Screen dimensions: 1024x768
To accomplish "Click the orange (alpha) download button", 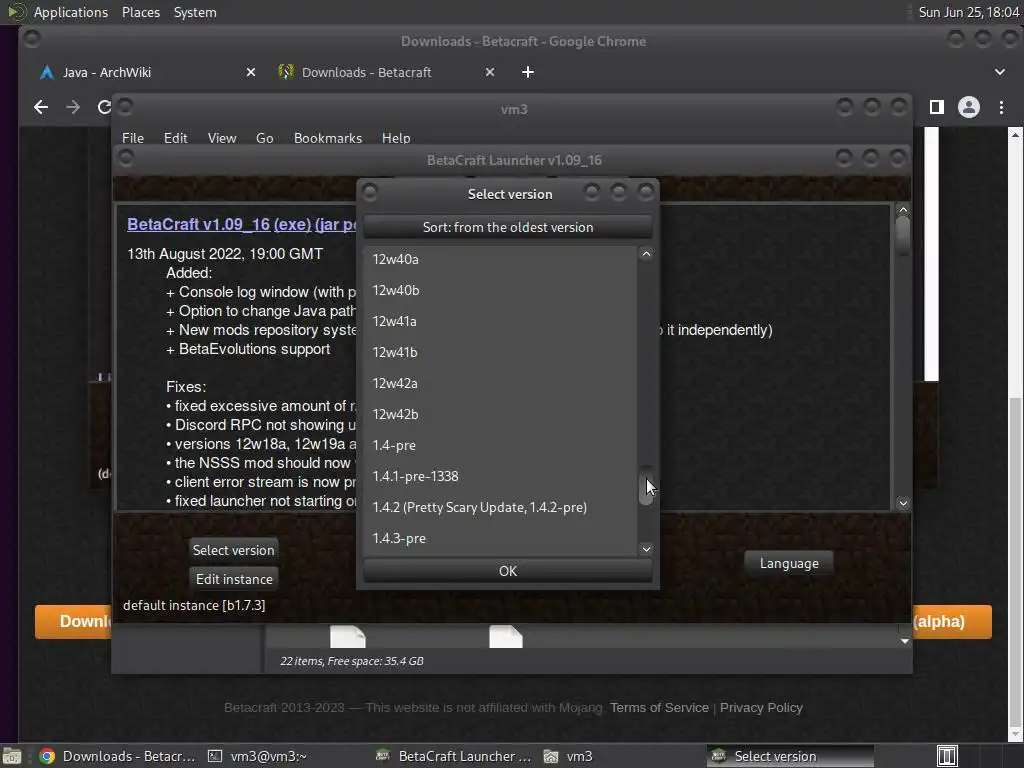I will point(952,621).
